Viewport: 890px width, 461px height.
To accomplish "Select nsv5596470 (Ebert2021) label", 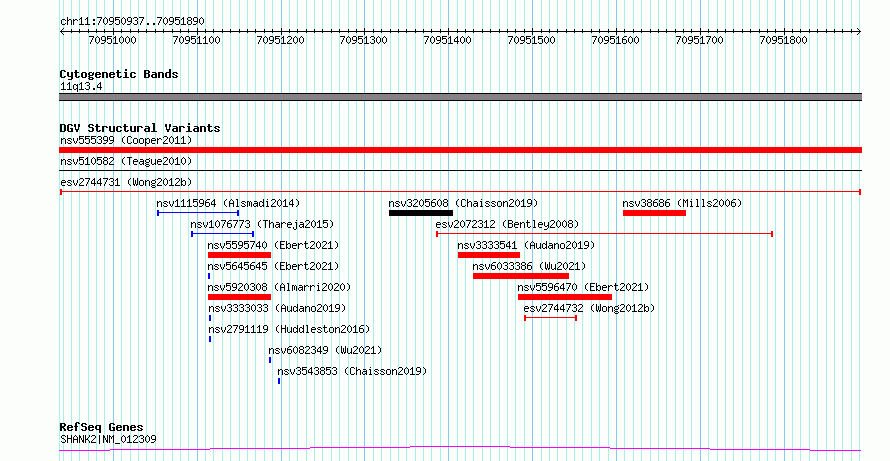I will tap(583, 287).
